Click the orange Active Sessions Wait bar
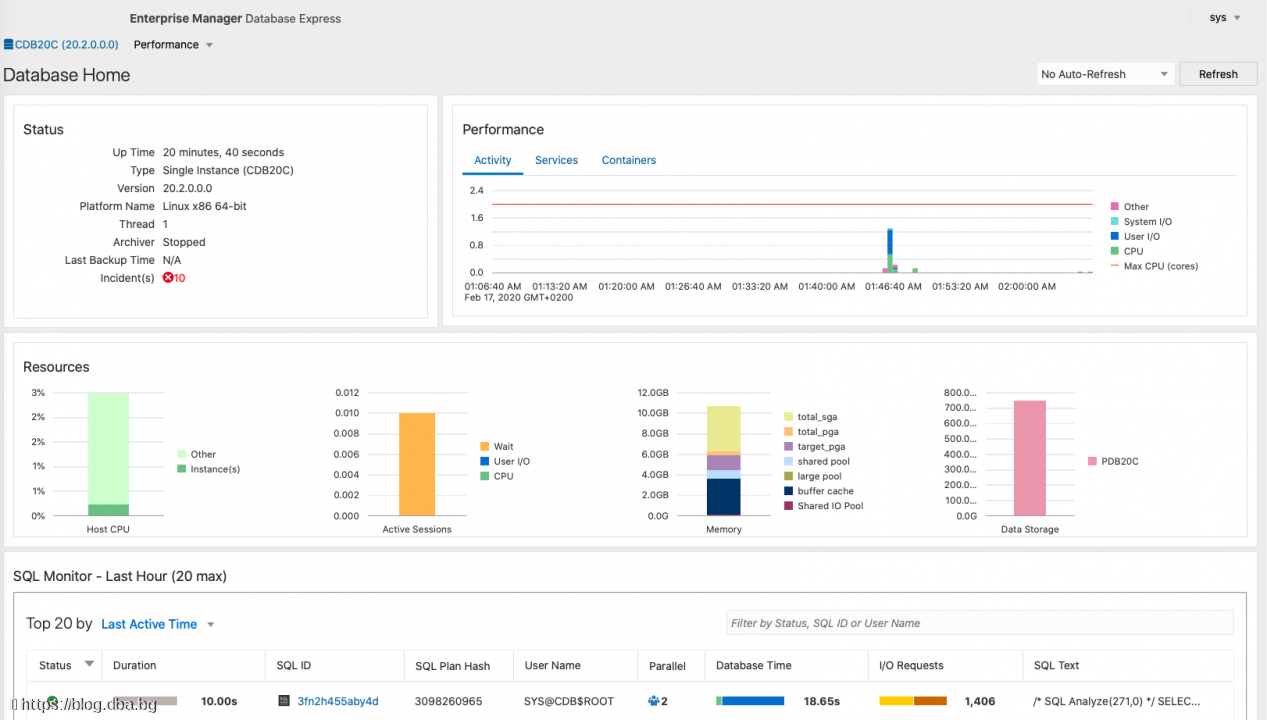This screenshot has height=720, width=1267. coord(416,464)
